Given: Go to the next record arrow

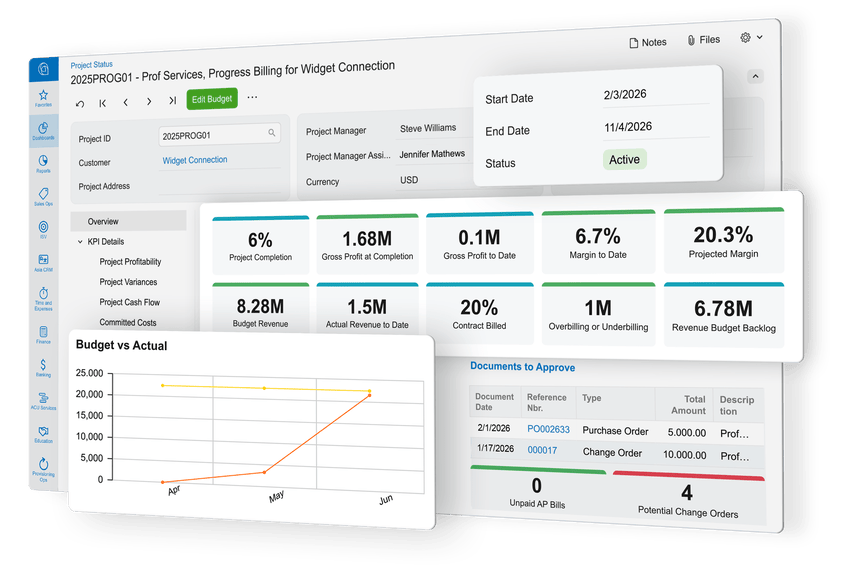Looking at the screenshot, I should pos(149,101).
